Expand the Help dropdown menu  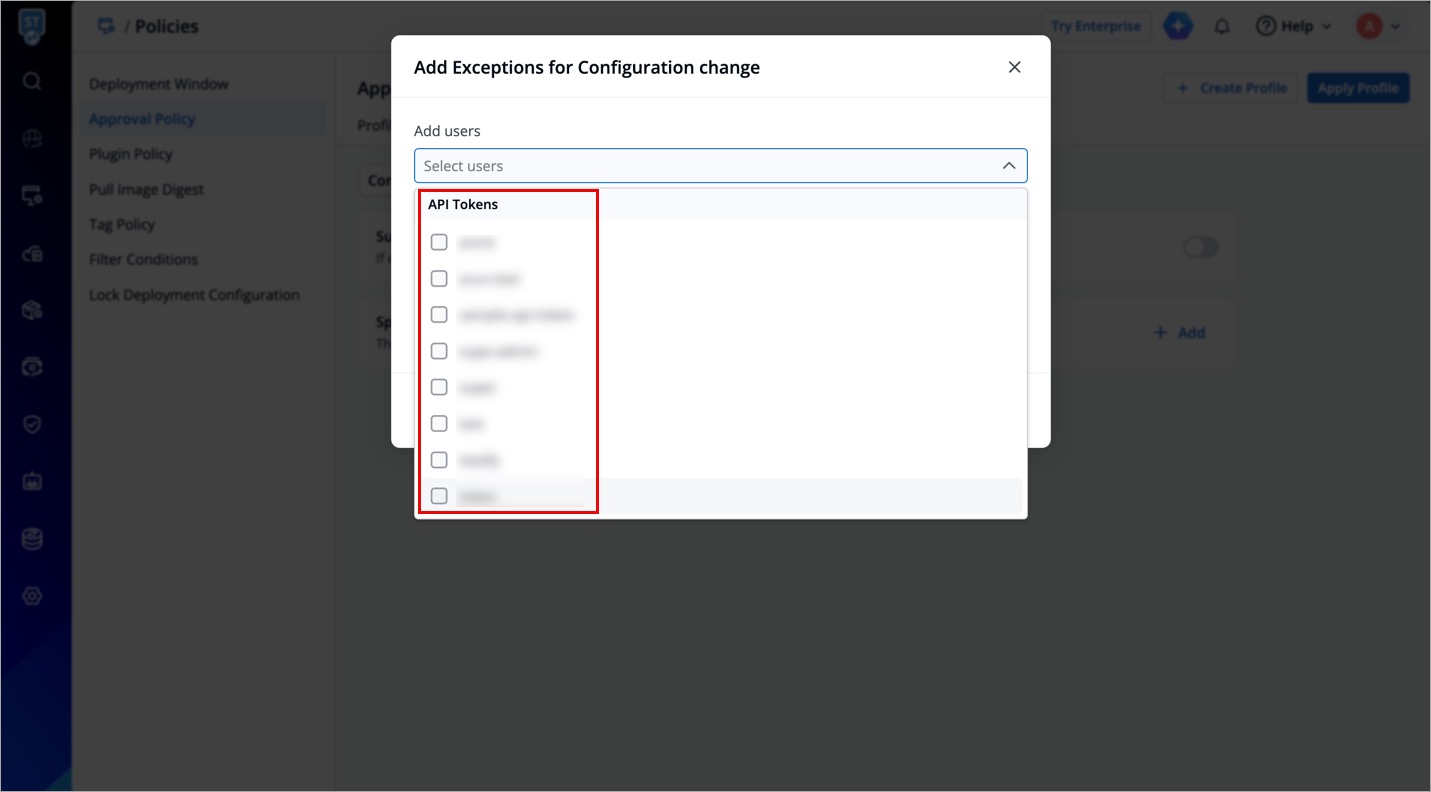[1294, 27]
